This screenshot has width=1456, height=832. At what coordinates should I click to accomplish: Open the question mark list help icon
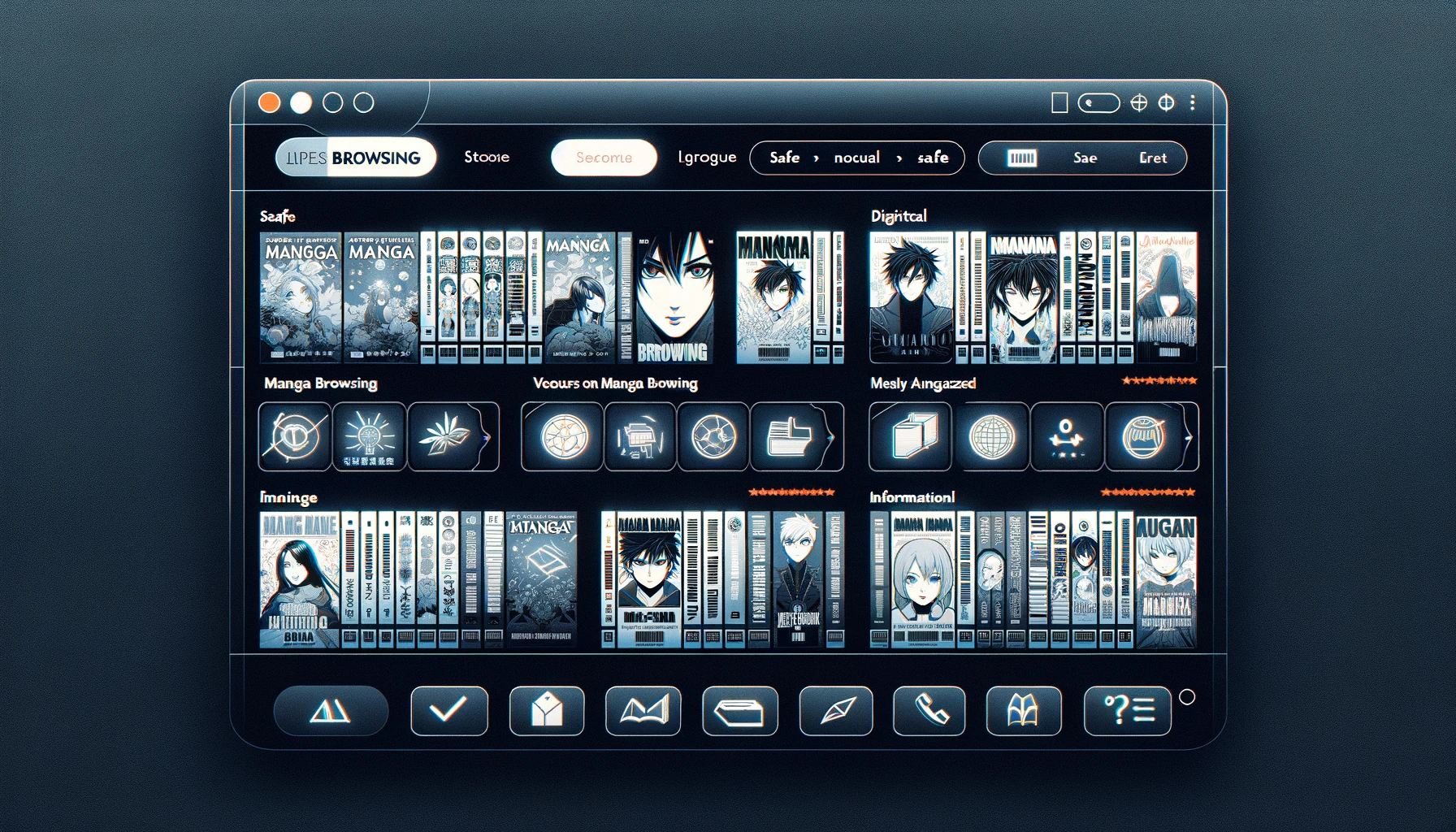1128,711
